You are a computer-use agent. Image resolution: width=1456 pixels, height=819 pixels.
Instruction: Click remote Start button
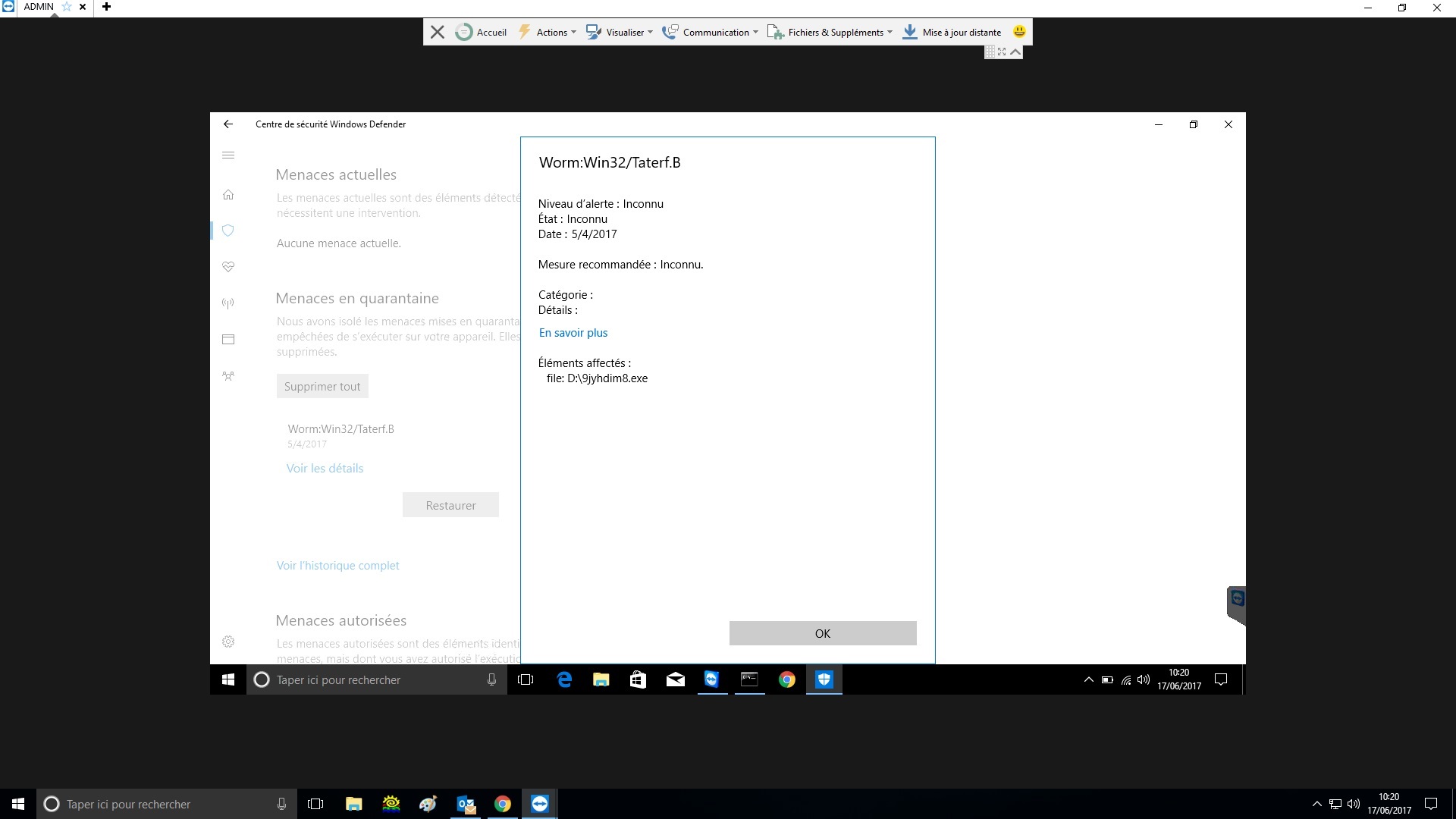(228, 679)
